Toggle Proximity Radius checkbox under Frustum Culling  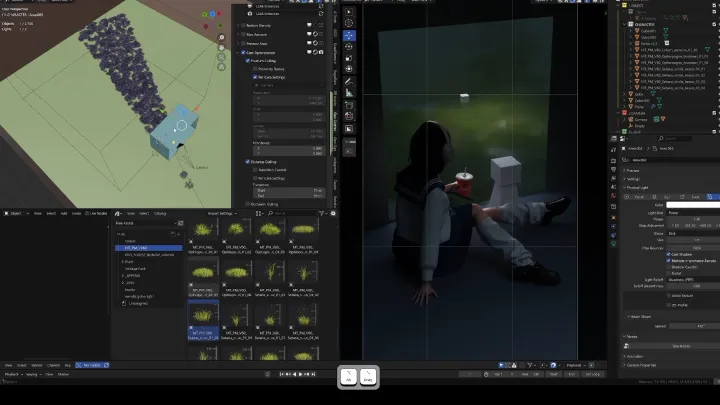255,69
